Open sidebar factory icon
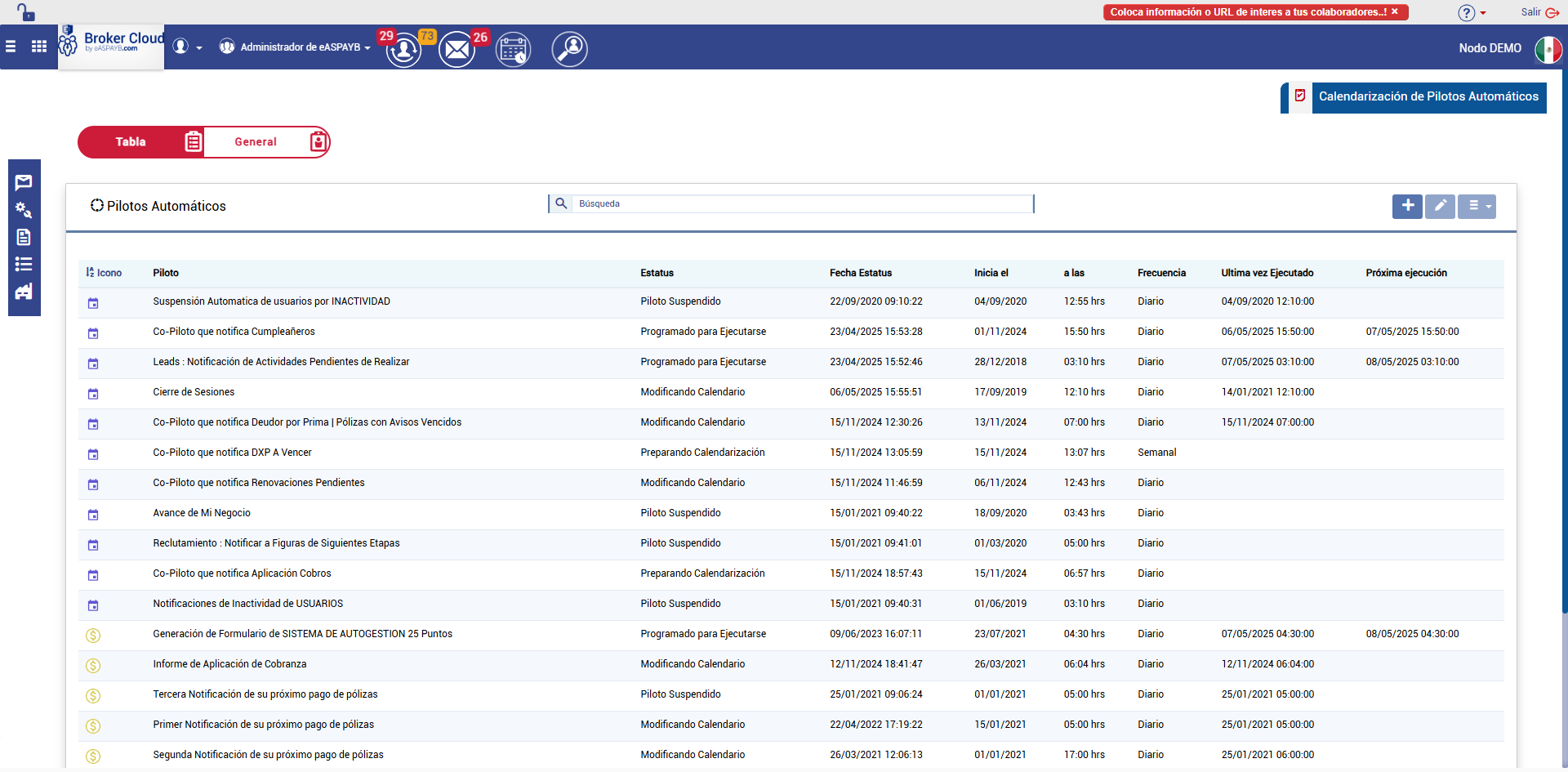Image resolution: width=1568 pixels, height=772 pixels. click(x=24, y=292)
